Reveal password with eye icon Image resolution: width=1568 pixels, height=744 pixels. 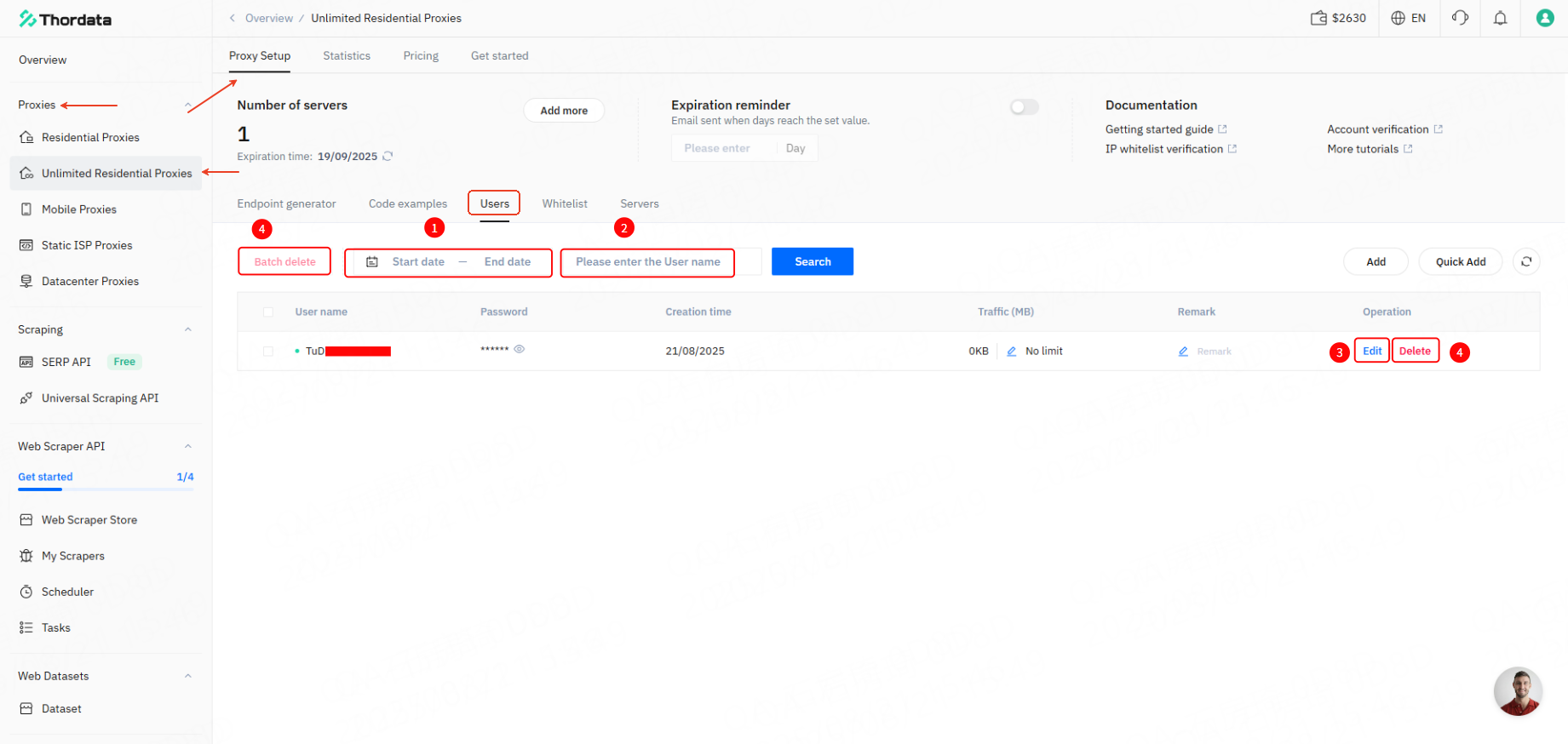tap(520, 349)
